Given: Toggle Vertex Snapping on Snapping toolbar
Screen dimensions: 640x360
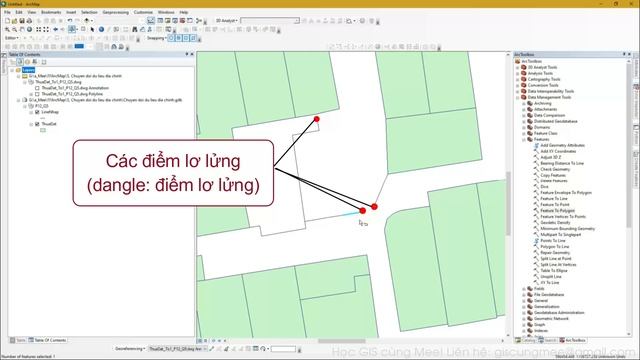Looking at the screenshot, I should pos(186,38).
